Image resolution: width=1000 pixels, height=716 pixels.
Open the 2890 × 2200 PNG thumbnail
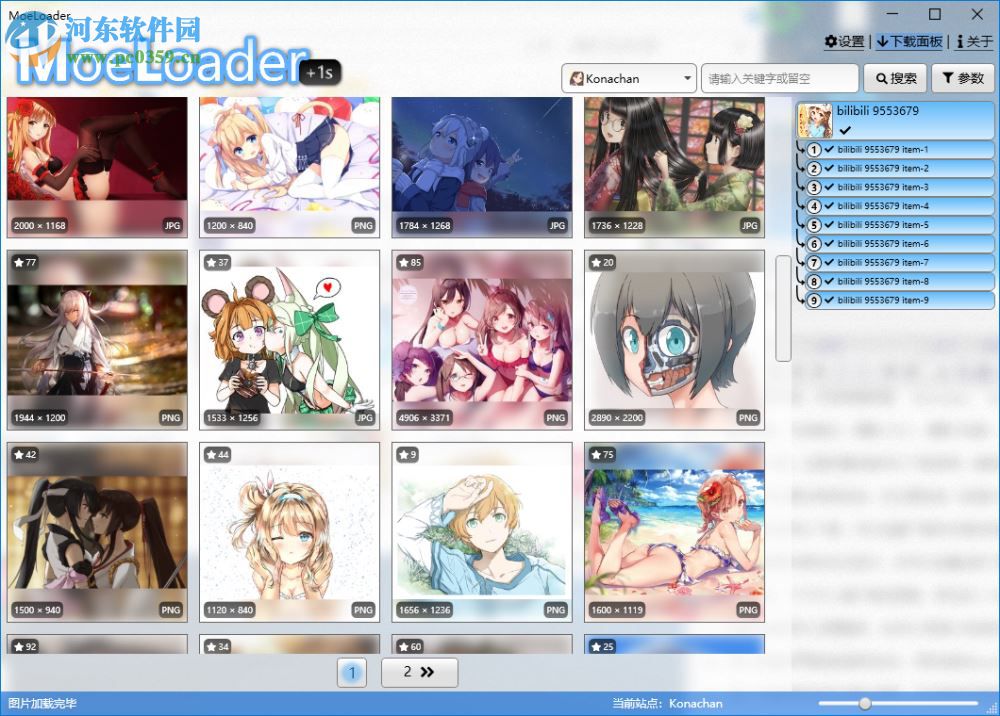[x=674, y=340]
